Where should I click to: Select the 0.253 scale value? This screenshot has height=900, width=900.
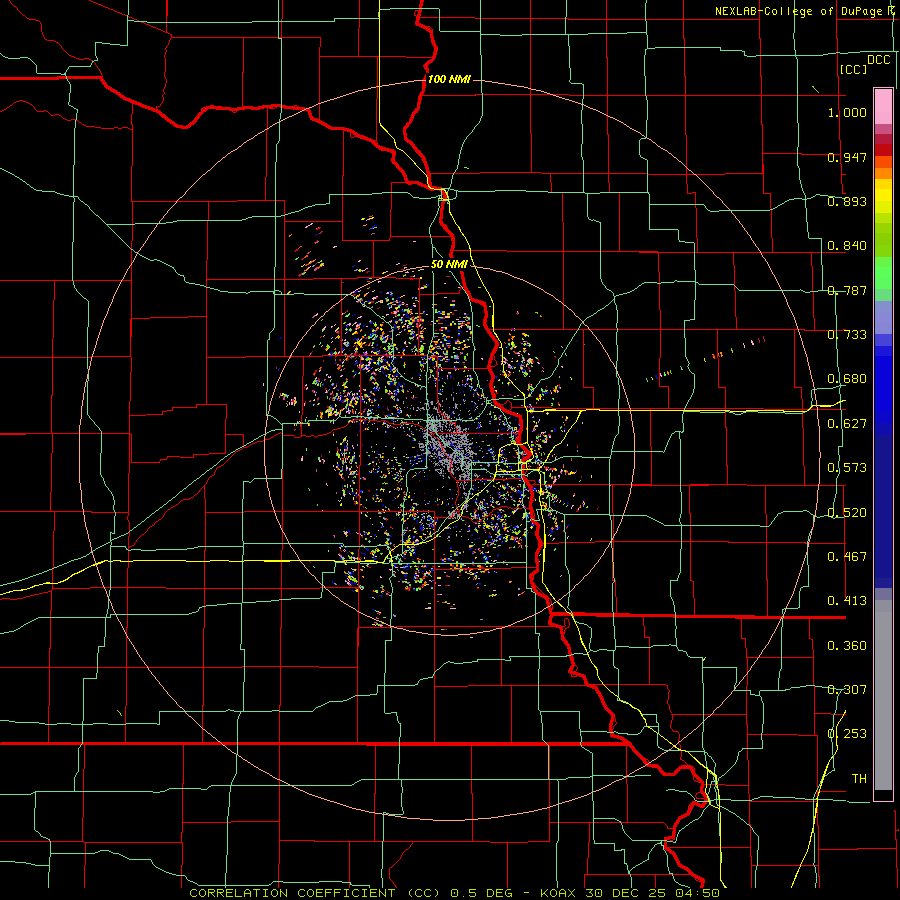pos(847,734)
